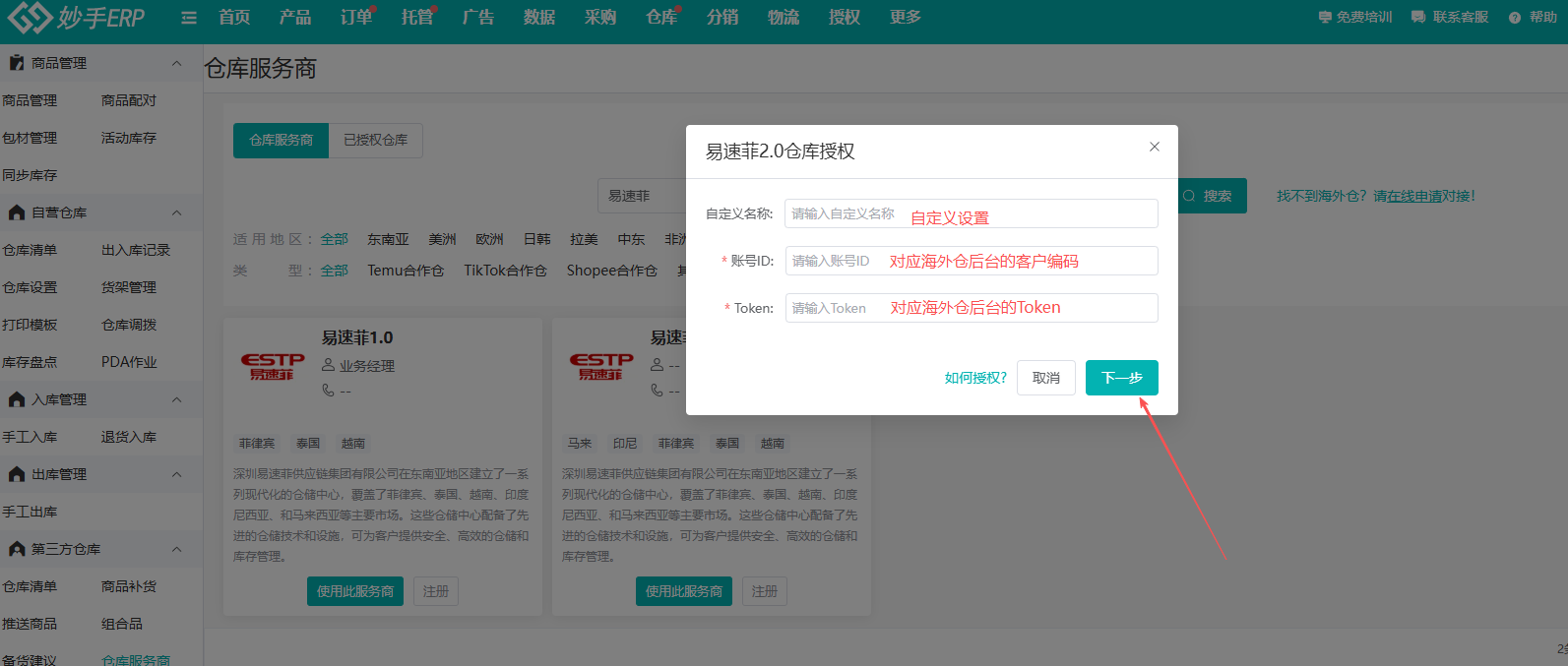Click the 妙手ERP logo

click(76, 18)
